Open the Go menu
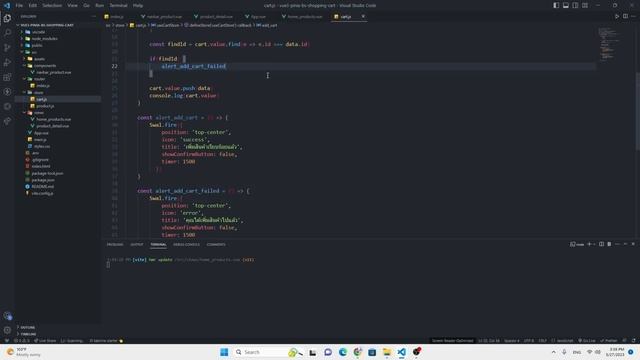Image resolution: width=640 pixels, height=360 pixels. [x=86, y=5]
